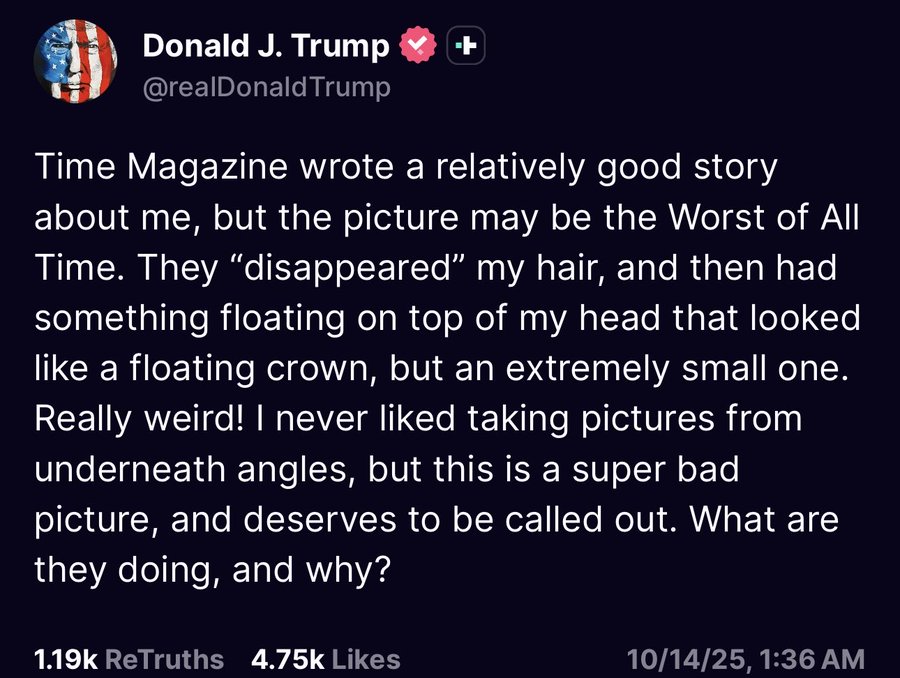Click the closing text "they doing, and why?"
Screen dimensions: 900x678
tap(210, 569)
